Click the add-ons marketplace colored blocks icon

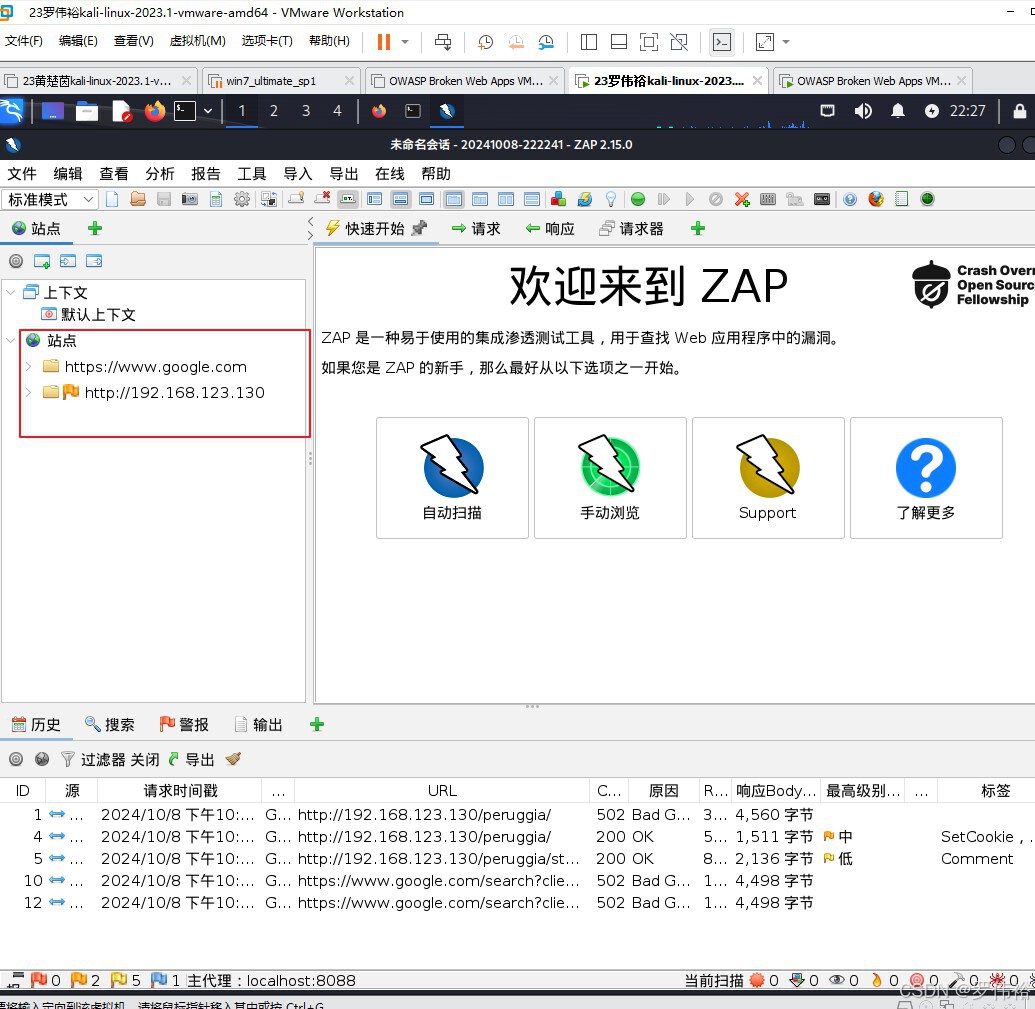pyautogui.click(x=558, y=199)
